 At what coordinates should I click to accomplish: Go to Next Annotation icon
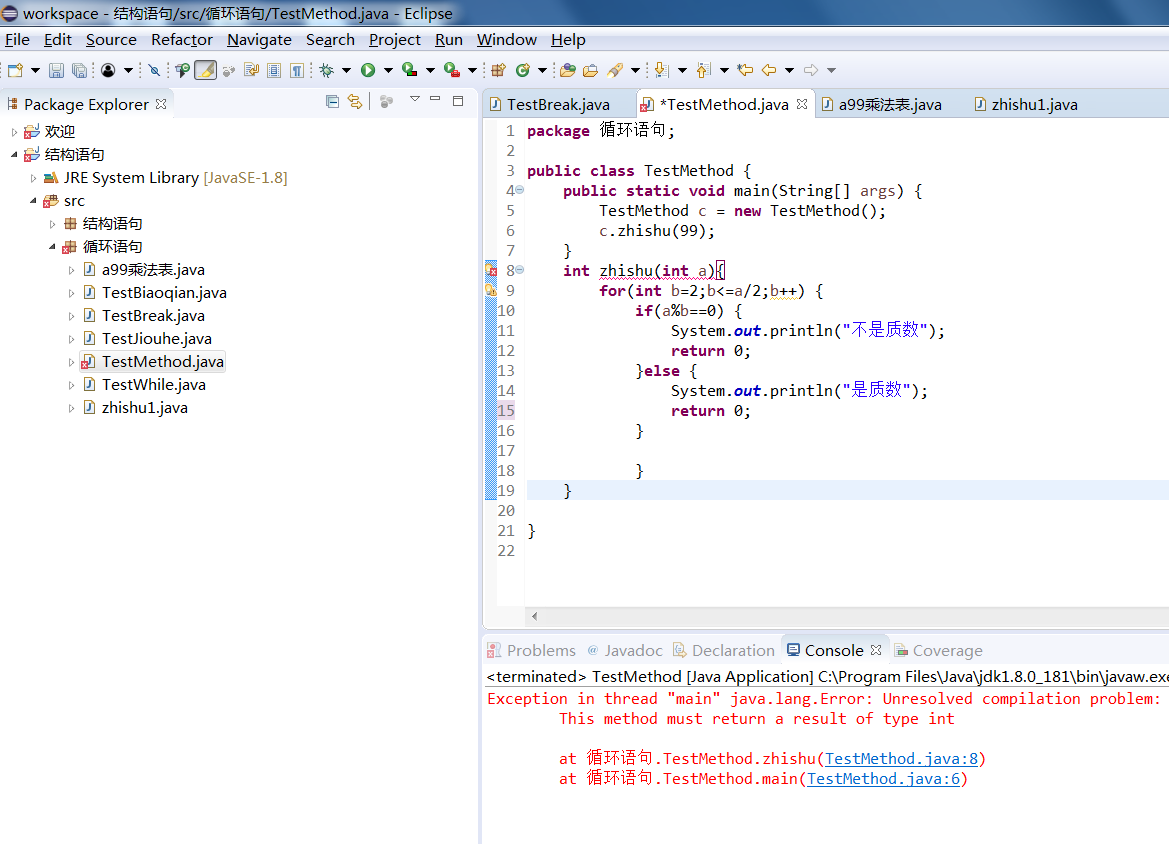point(661,70)
